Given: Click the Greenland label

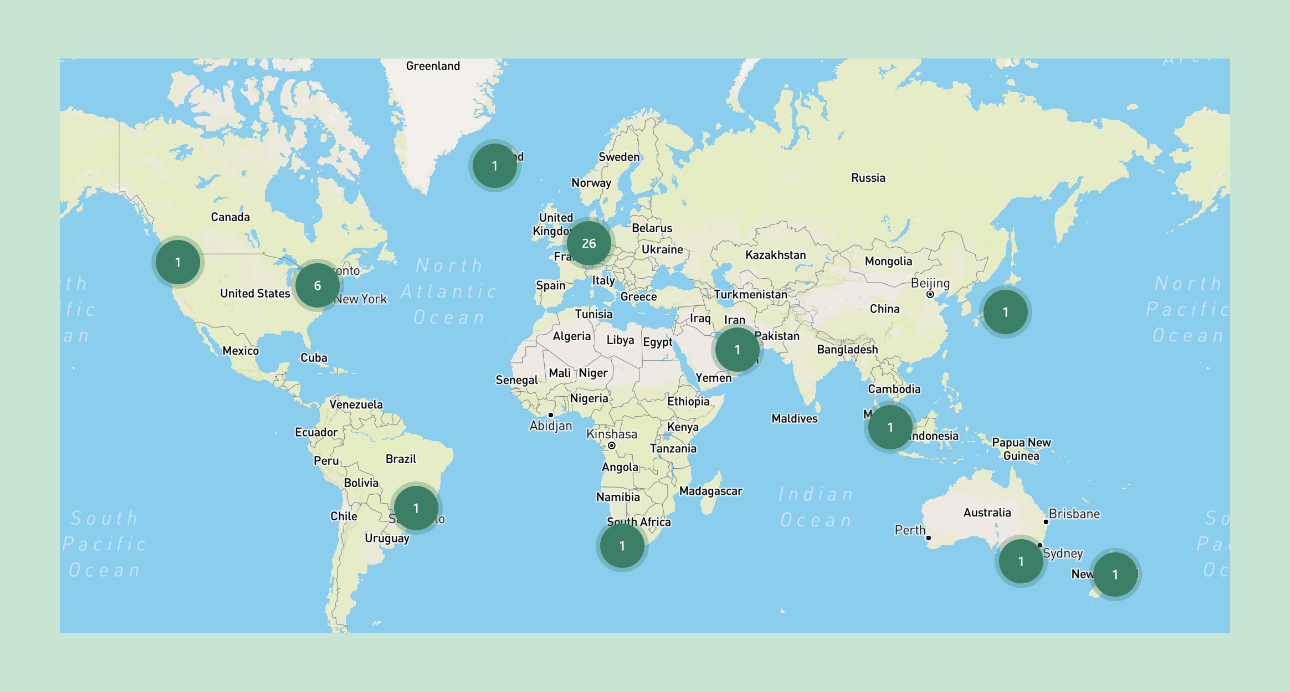Looking at the screenshot, I should [x=432, y=65].
